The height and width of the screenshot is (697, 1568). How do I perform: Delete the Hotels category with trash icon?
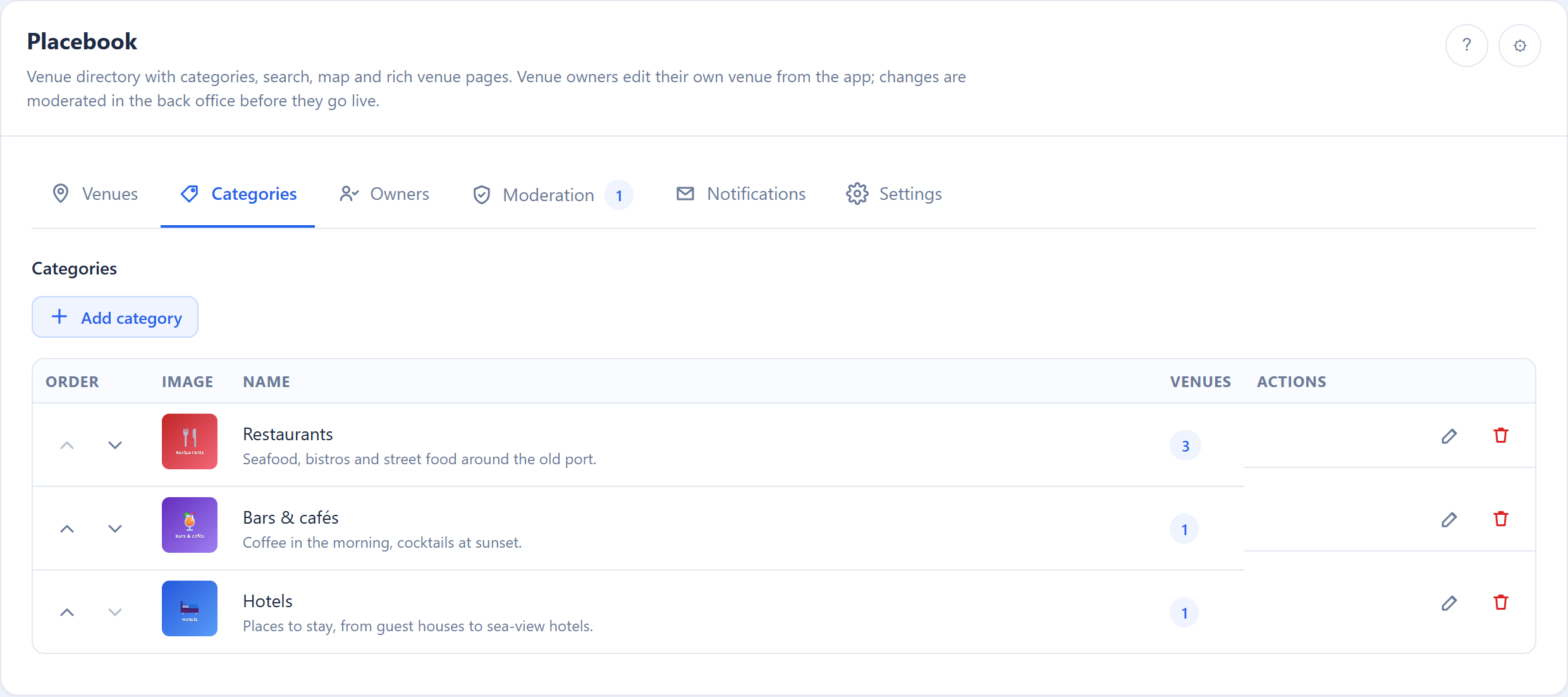coord(1501,603)
